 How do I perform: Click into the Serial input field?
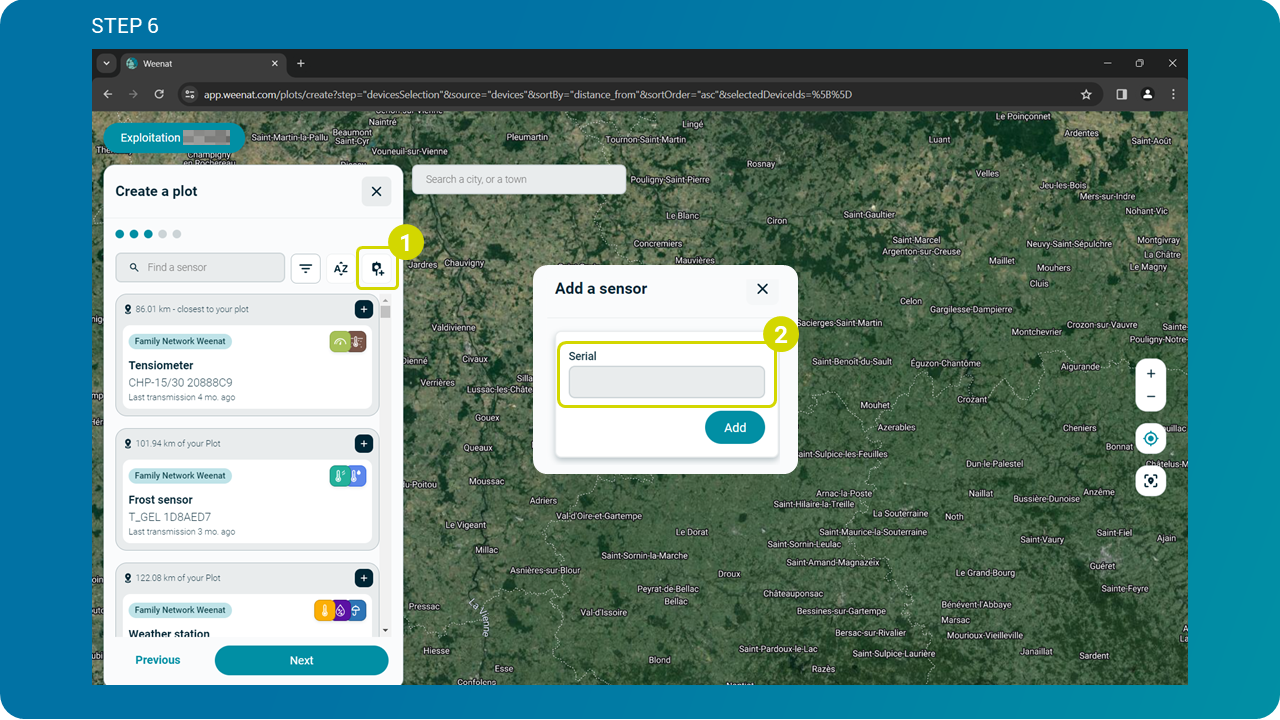(x=667, y=382)
